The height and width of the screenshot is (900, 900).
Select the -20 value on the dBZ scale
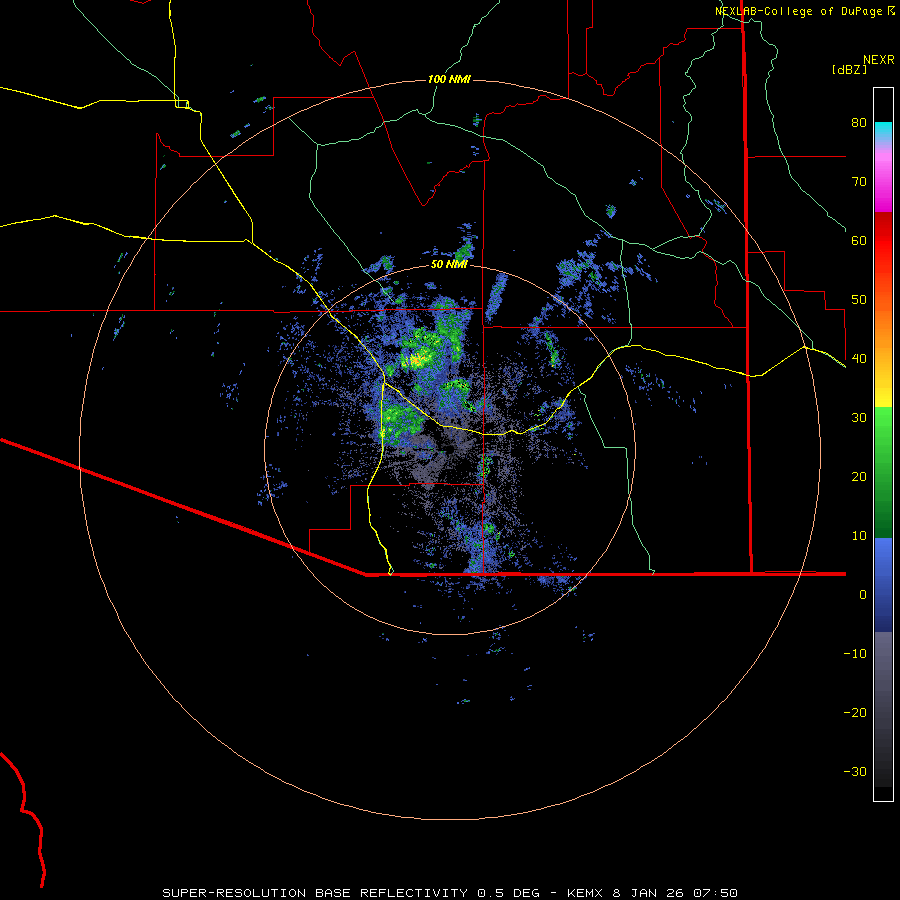click(855, 712)
